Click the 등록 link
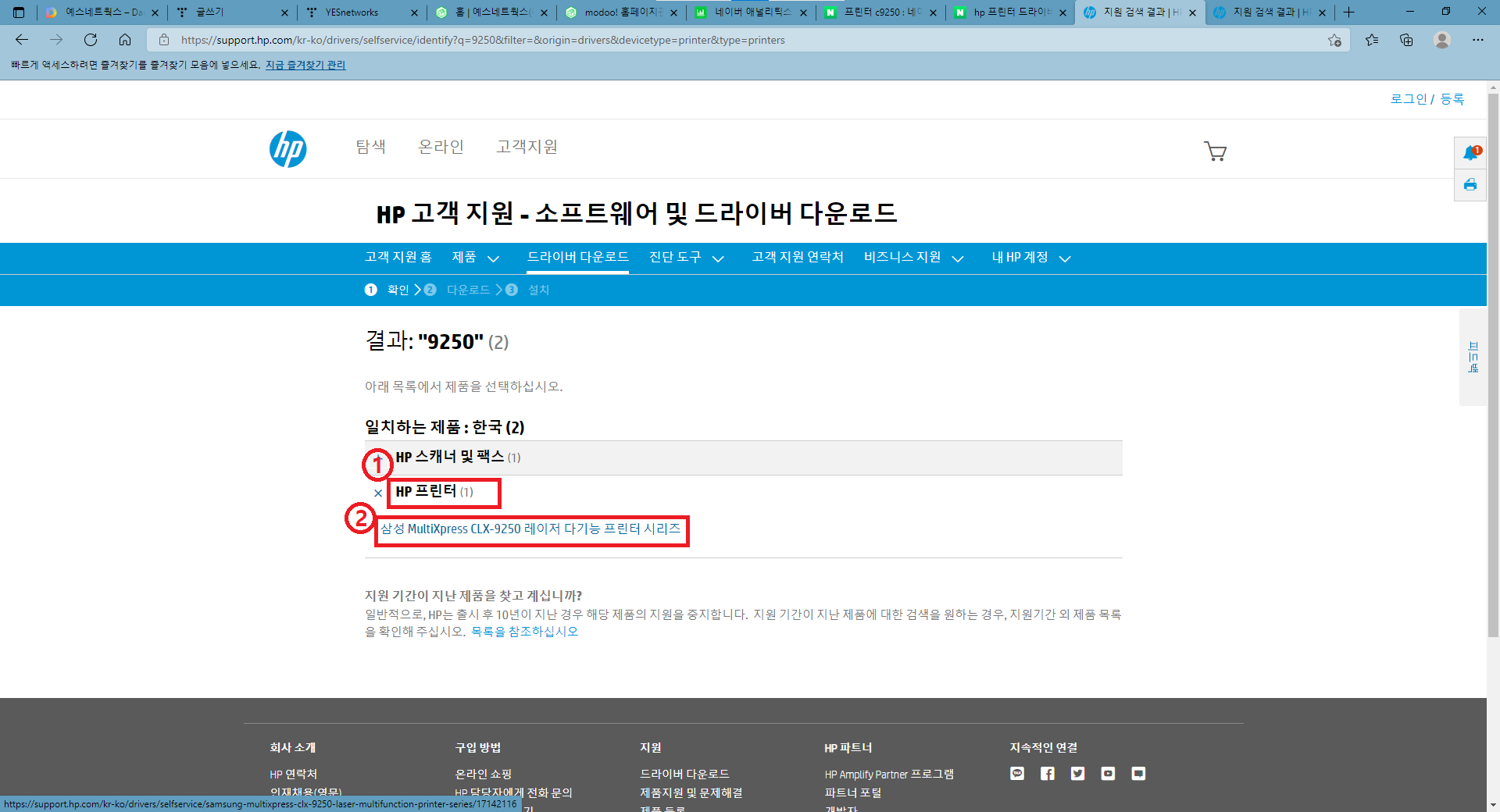The height and width of the screenshot is (812, 1500). (1452, 99)
